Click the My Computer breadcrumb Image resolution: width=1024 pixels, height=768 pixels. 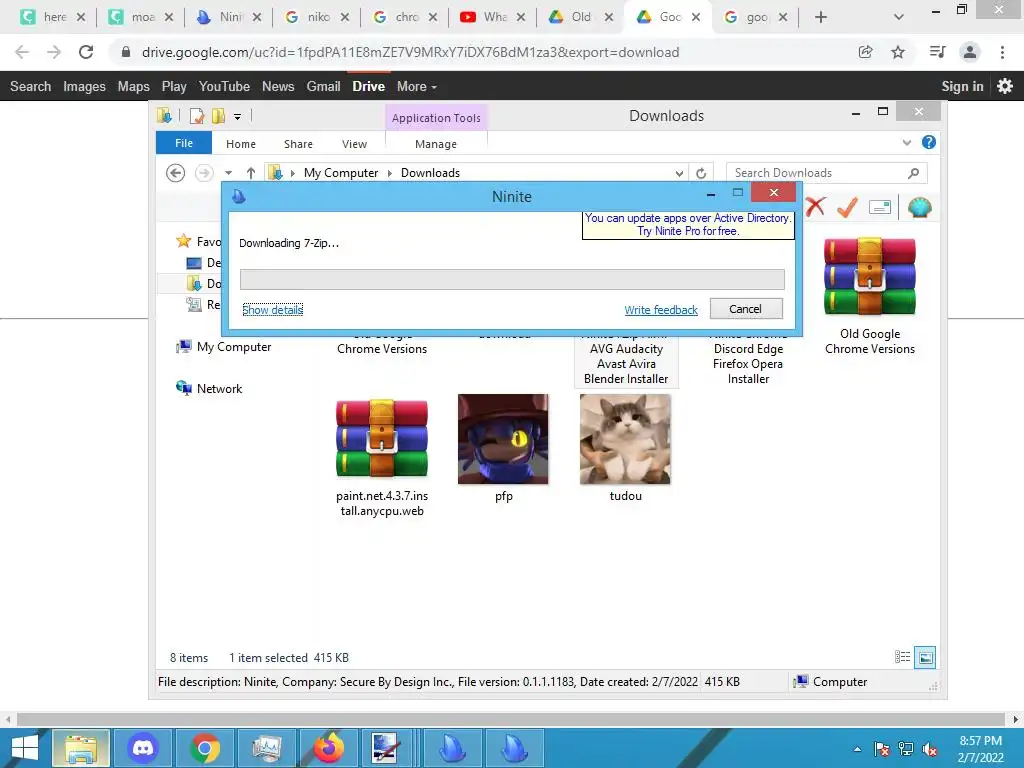click(x=340, y=172)
